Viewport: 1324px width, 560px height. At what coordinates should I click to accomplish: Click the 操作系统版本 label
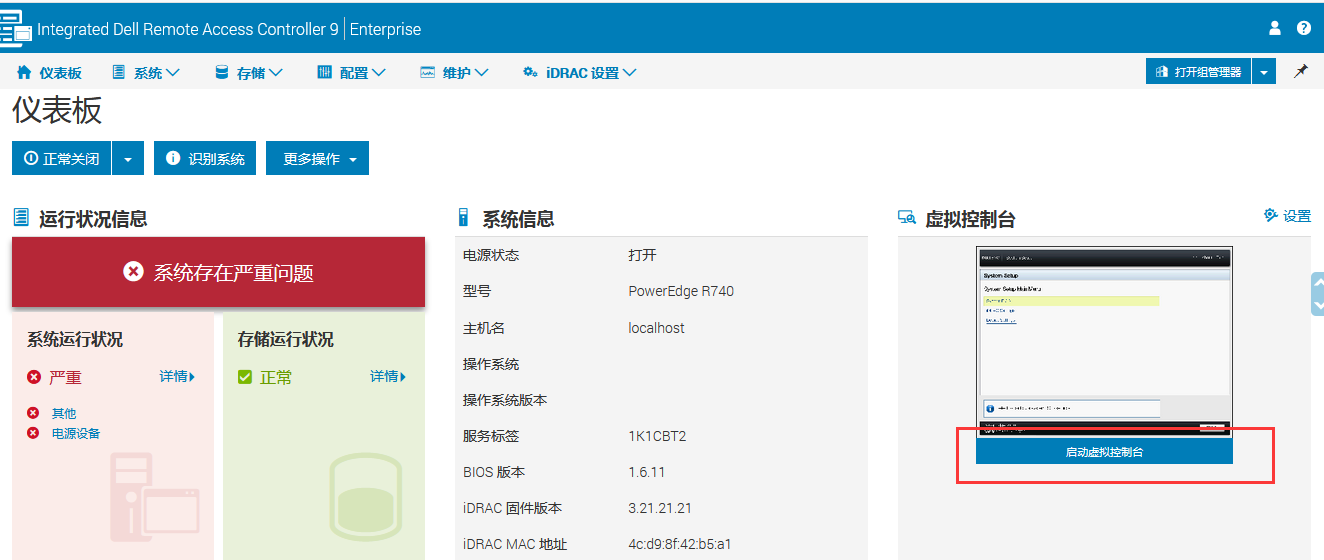pyautogui.click(x=505, y=400)
